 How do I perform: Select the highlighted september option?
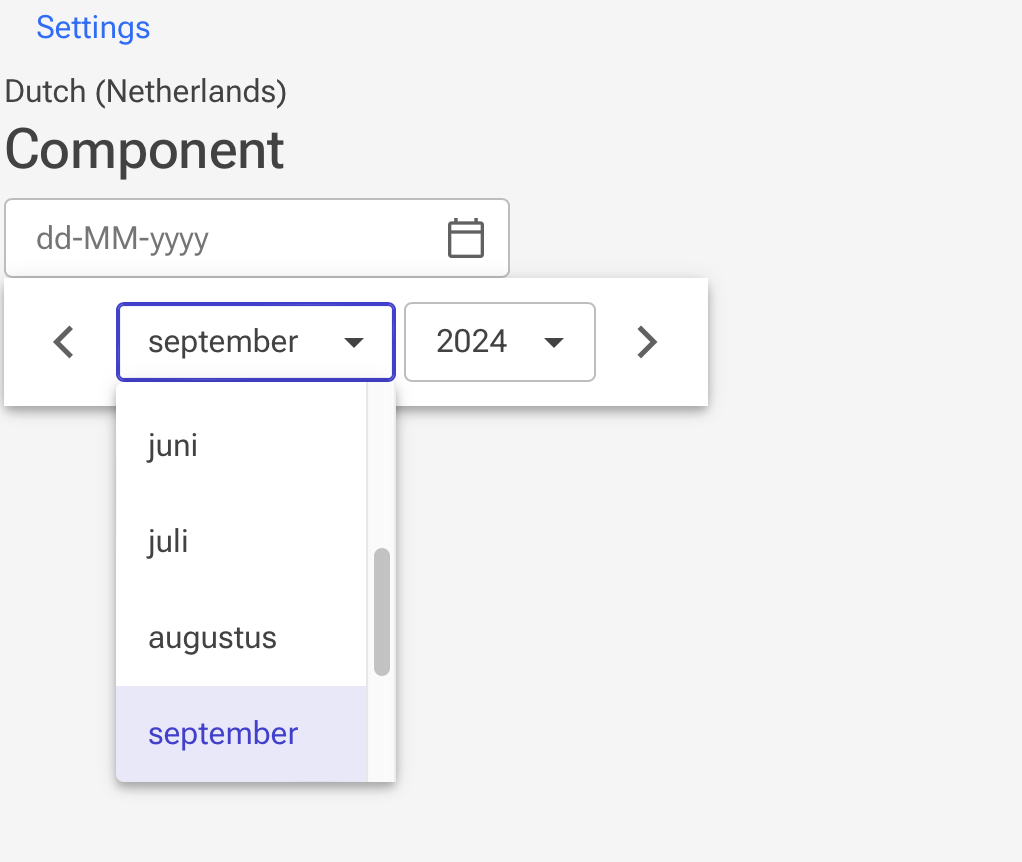pyautogui.click(x=241, y=734)
